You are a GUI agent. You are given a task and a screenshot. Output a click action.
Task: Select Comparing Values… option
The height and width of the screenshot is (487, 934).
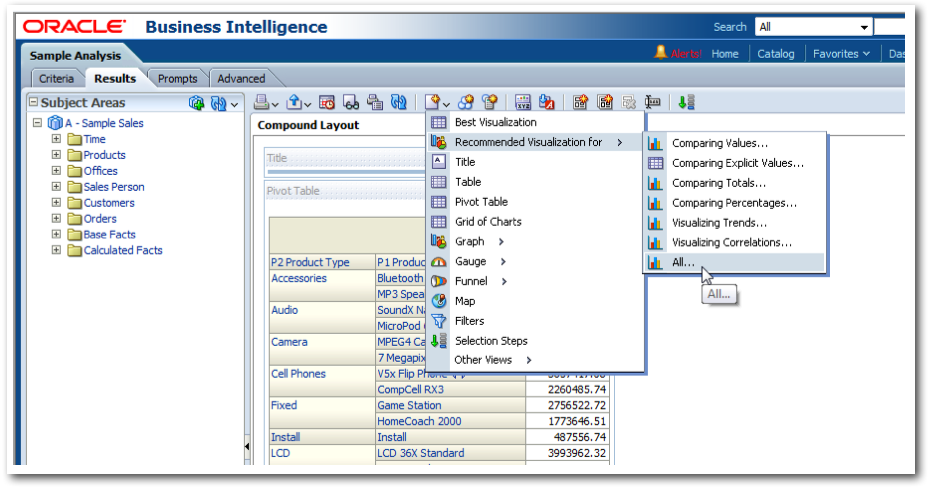[735, 143]
